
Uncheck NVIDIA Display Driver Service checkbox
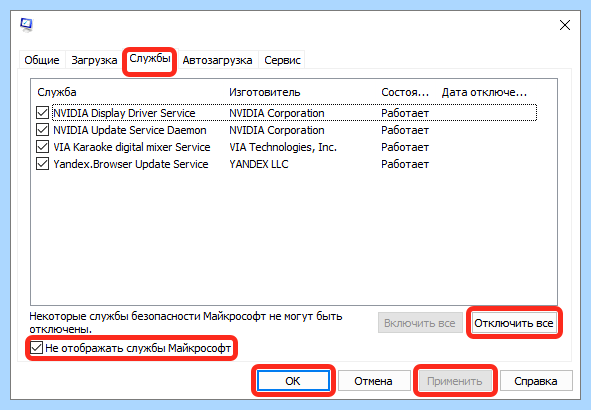(x=42, y=113)
